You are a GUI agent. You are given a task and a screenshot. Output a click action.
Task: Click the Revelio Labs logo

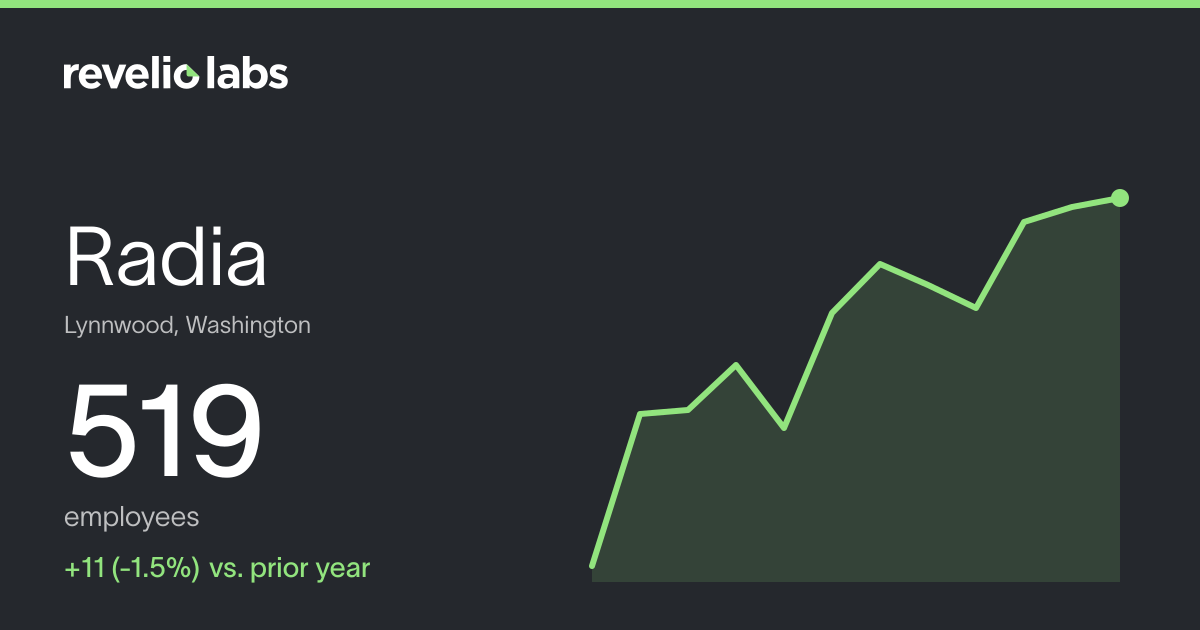(176, 73)
